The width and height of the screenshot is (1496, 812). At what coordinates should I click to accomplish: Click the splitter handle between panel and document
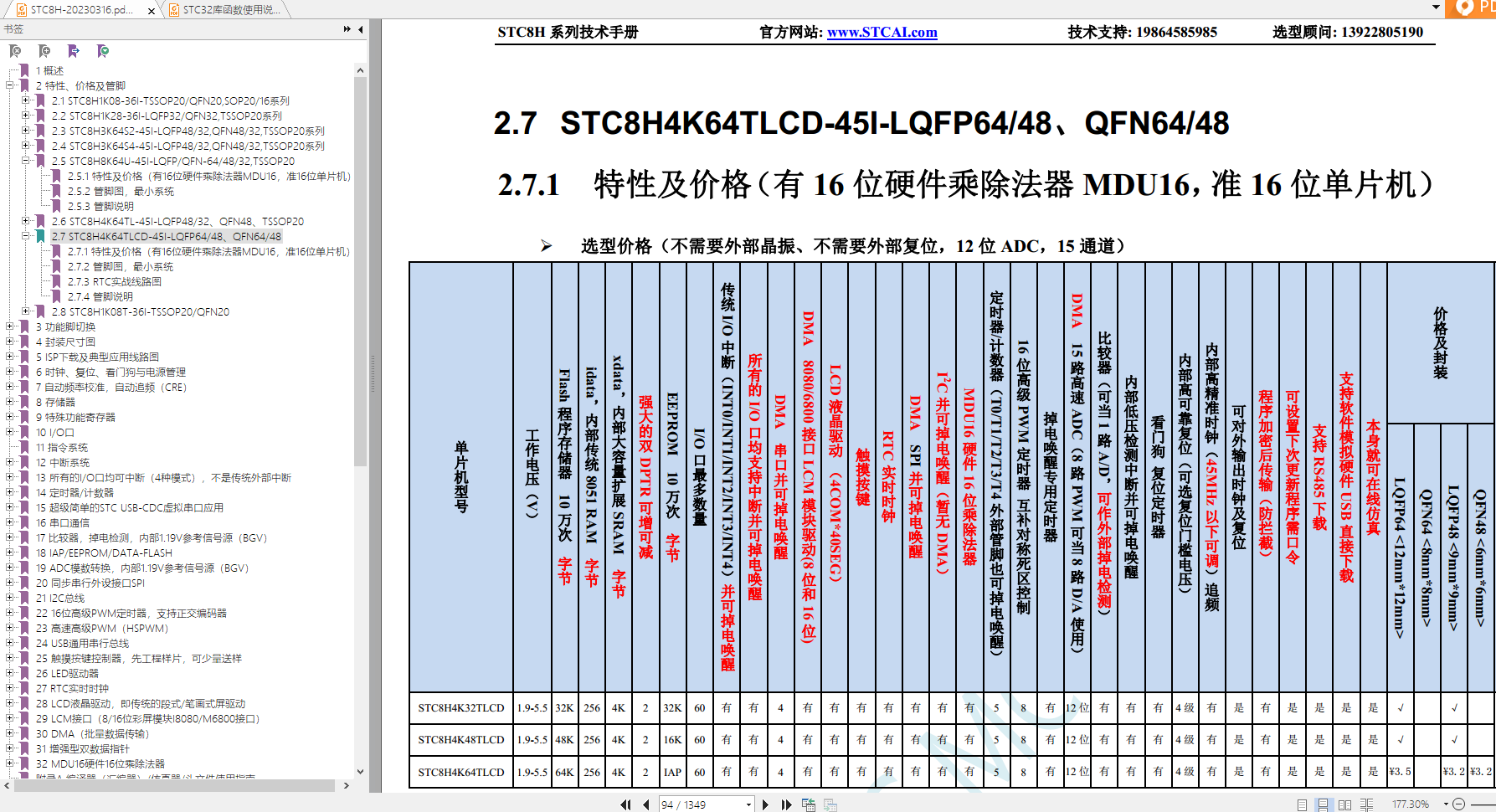[x=375, y=373]
